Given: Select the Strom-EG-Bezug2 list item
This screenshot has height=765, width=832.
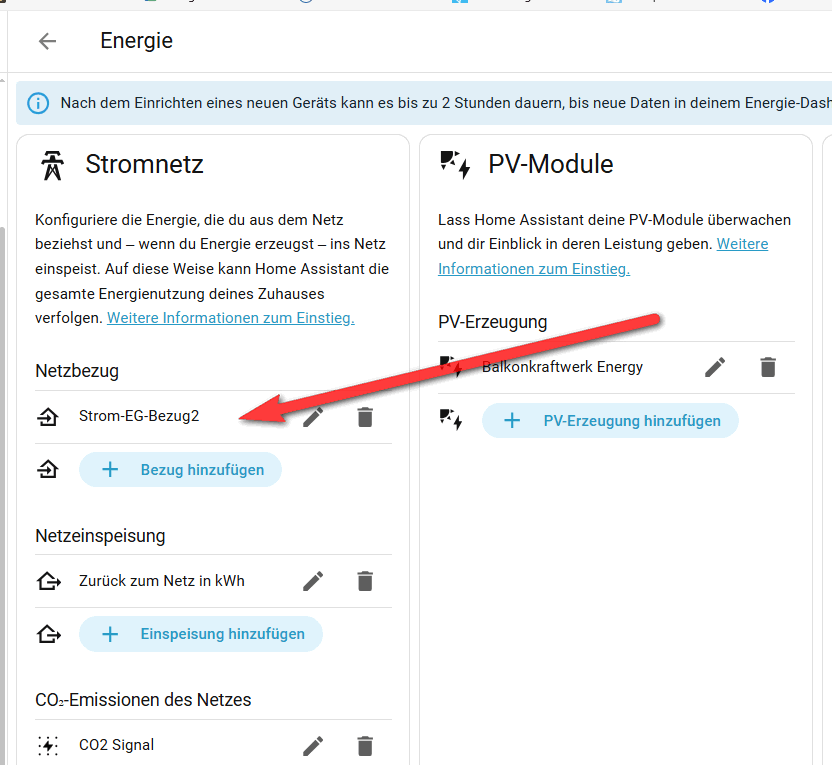Looking at the screenshot, I should coord(139,417).
